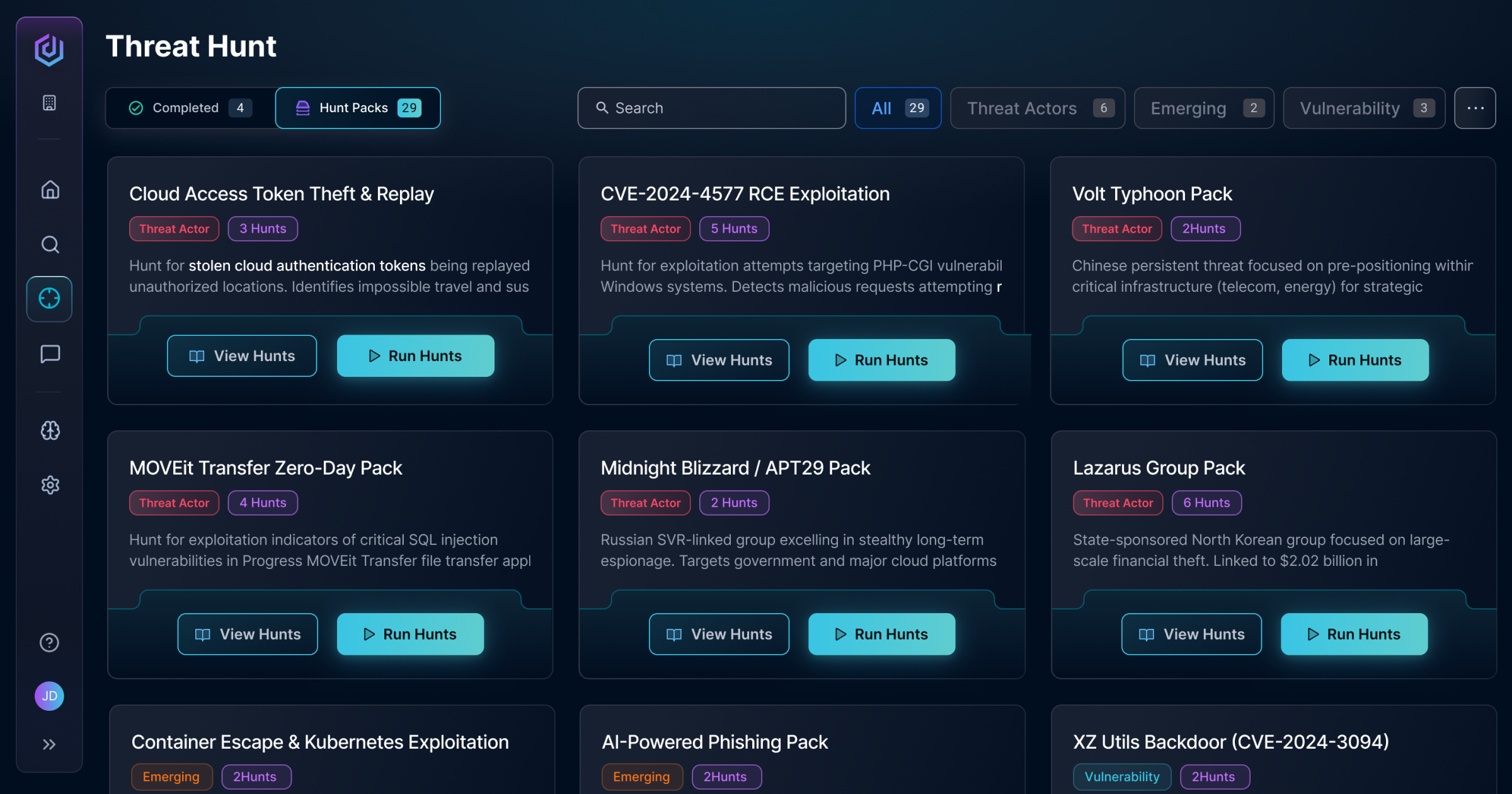Switch to the Completed tab
The image size is (1512, 794).
190,108
